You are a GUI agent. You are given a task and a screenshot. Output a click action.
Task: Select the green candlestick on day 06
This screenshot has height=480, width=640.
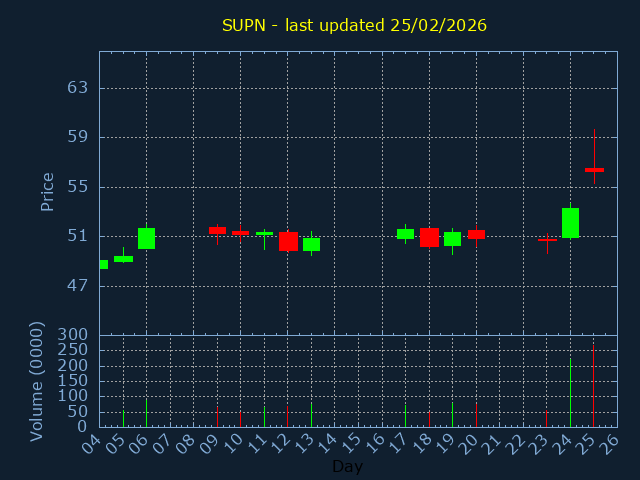(146, 238)
